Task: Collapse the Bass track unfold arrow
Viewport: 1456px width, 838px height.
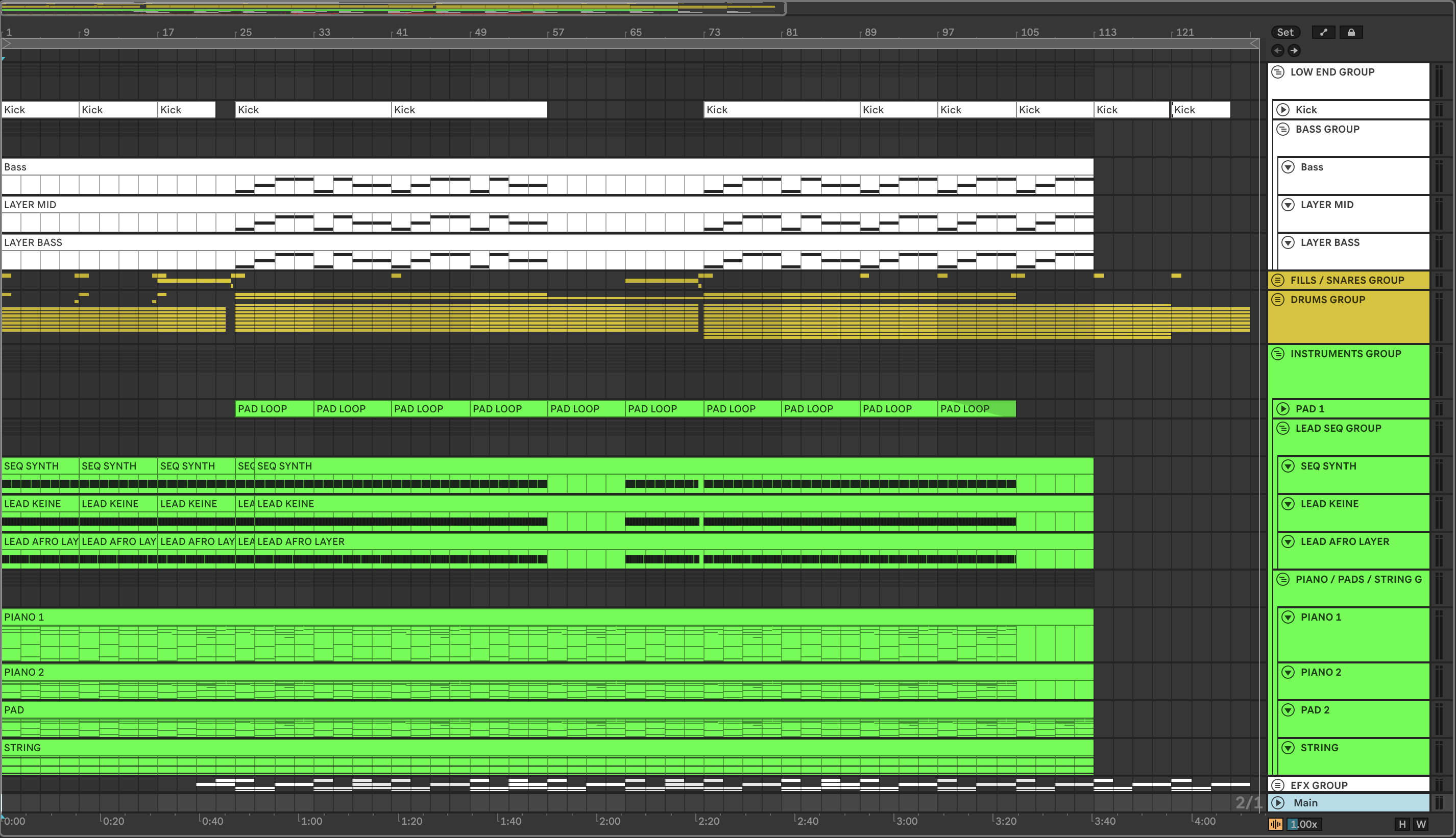Action: point(1288,167)
